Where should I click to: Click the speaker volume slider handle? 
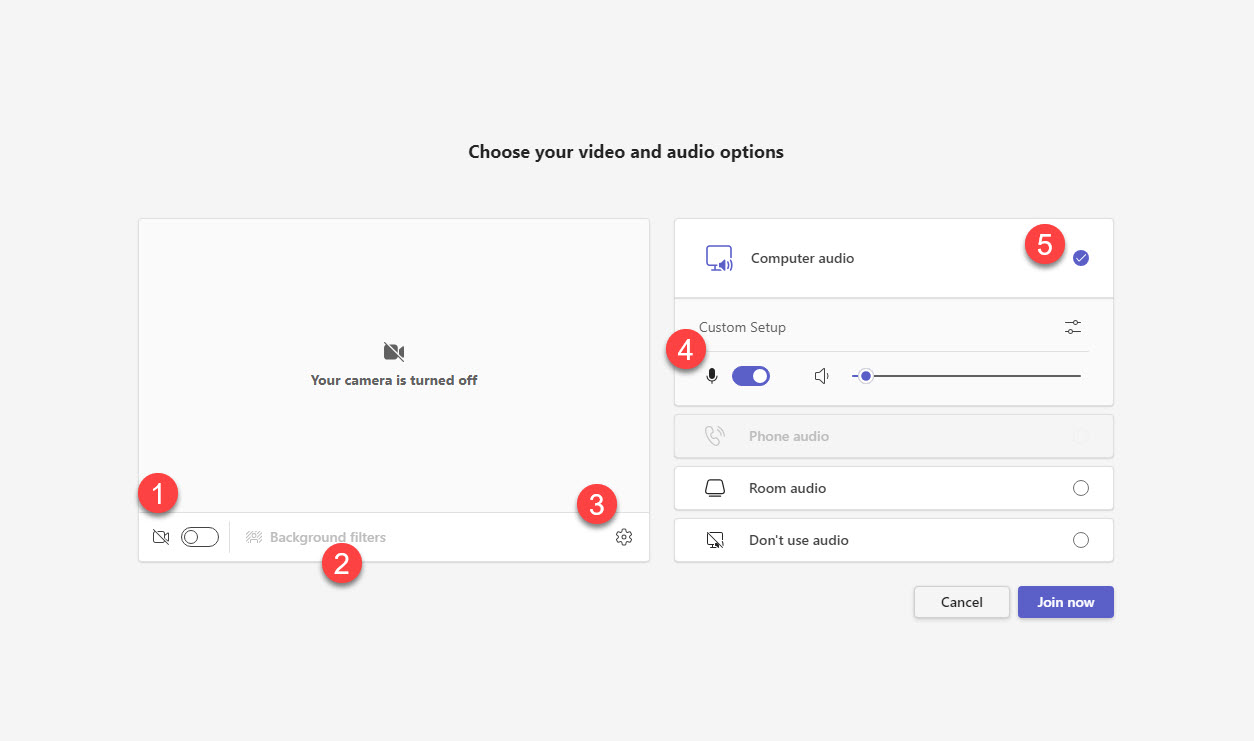pos(866,376)
